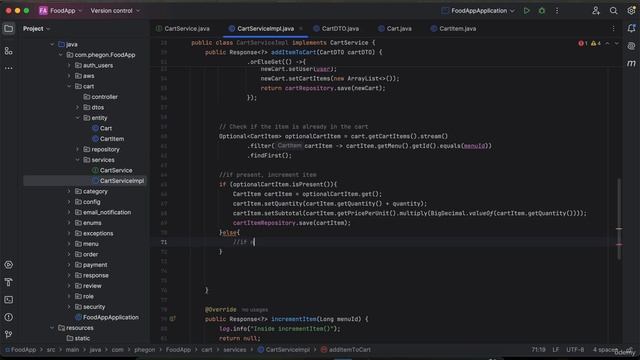Open the Maven tool window icon
Viewport: 640px width, 360px height.
click(x=631, y=63)
